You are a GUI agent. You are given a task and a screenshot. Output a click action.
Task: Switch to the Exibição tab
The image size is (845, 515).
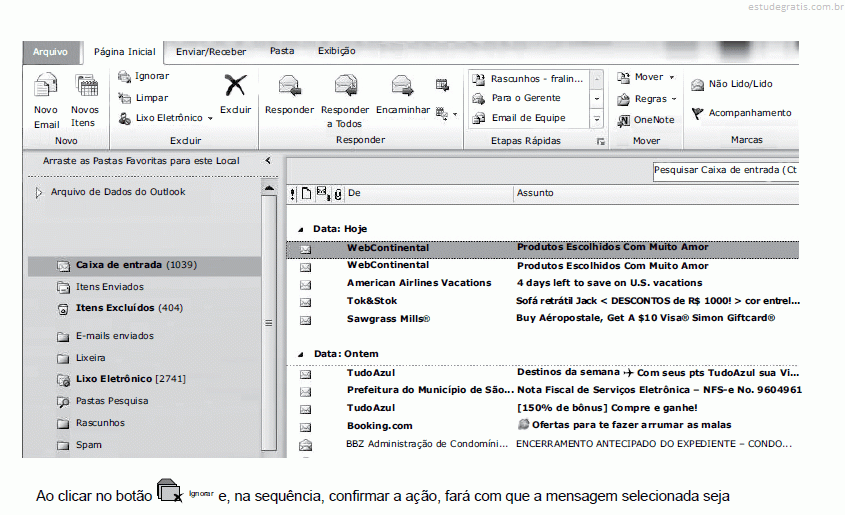coord(337,51)
